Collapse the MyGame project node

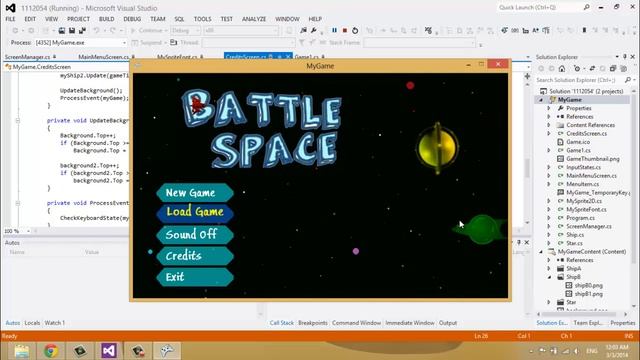coord(541,100)
